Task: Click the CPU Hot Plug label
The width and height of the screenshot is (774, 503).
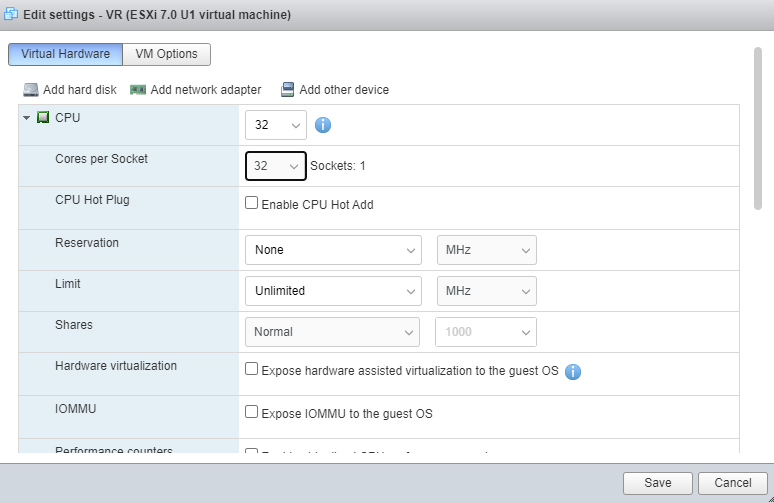Action: (92, 199)
